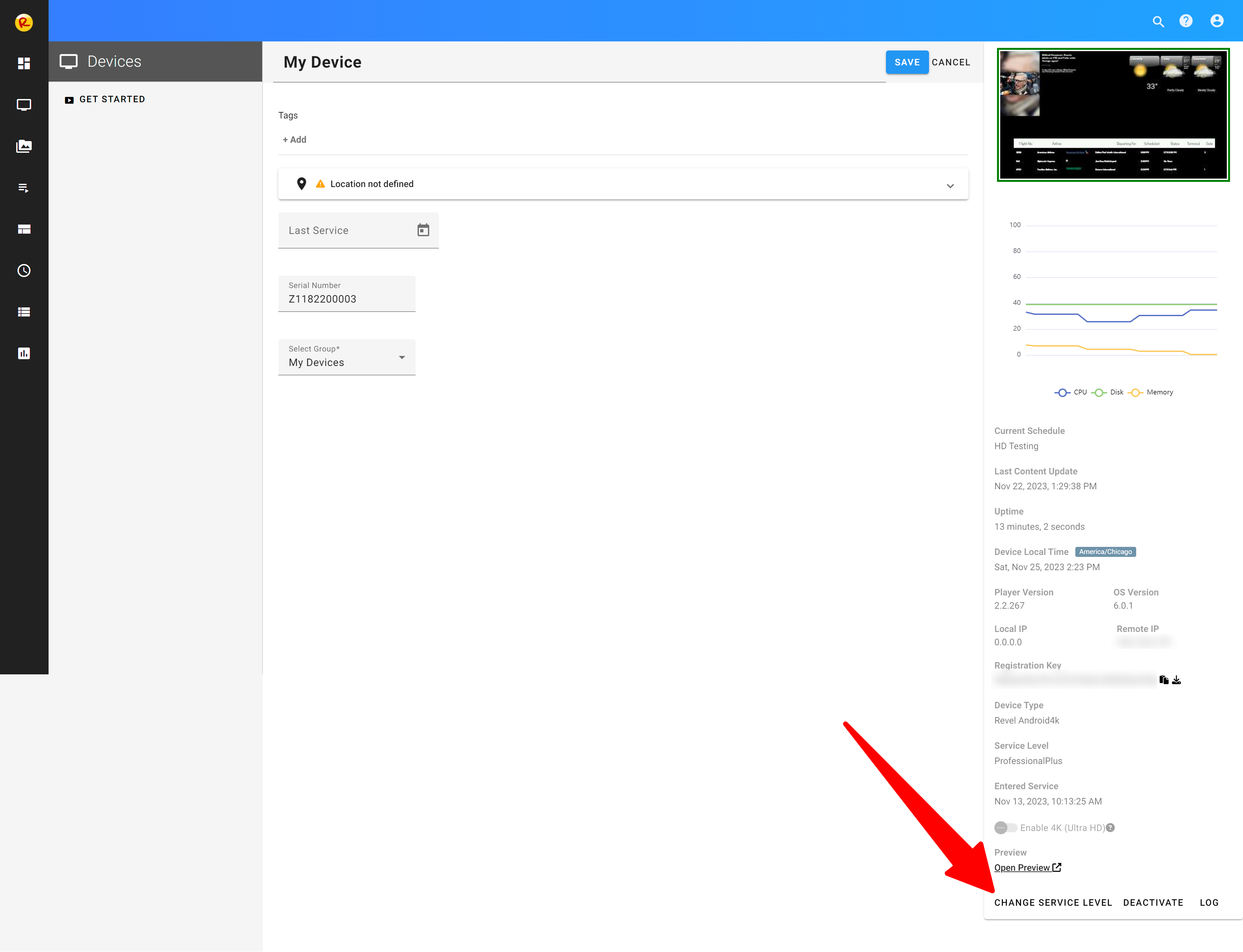Open the user account icon
1243x952 pixels.
click(1216, 21)
